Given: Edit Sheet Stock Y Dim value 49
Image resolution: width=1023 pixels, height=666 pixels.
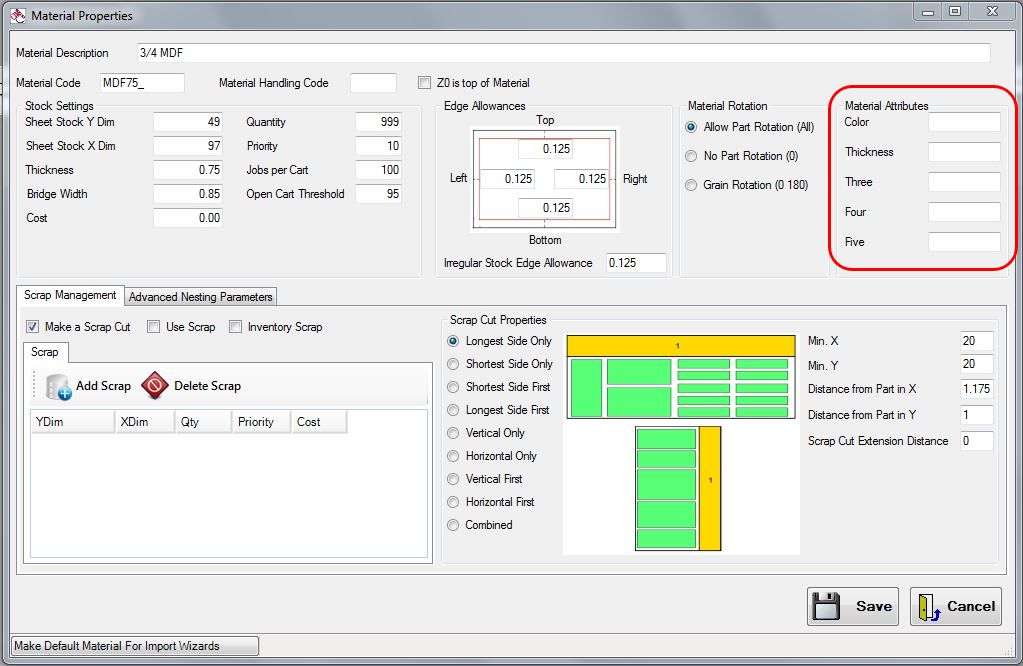Looking at the screenshot, I should point(188,122).
